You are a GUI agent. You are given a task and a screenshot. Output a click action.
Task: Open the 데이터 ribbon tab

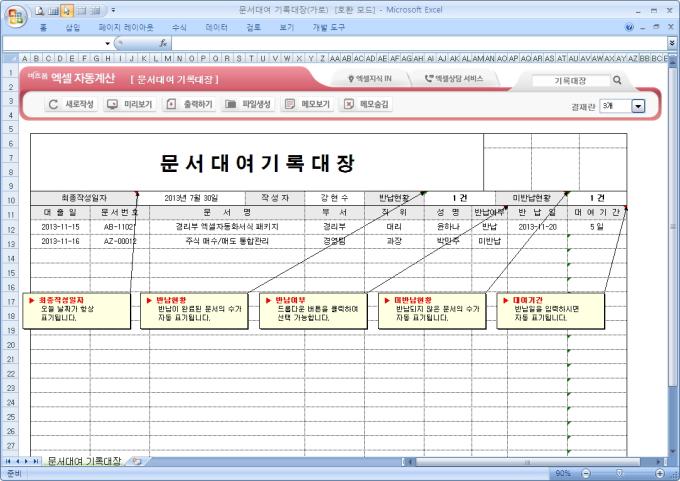(x=216, y=28)
